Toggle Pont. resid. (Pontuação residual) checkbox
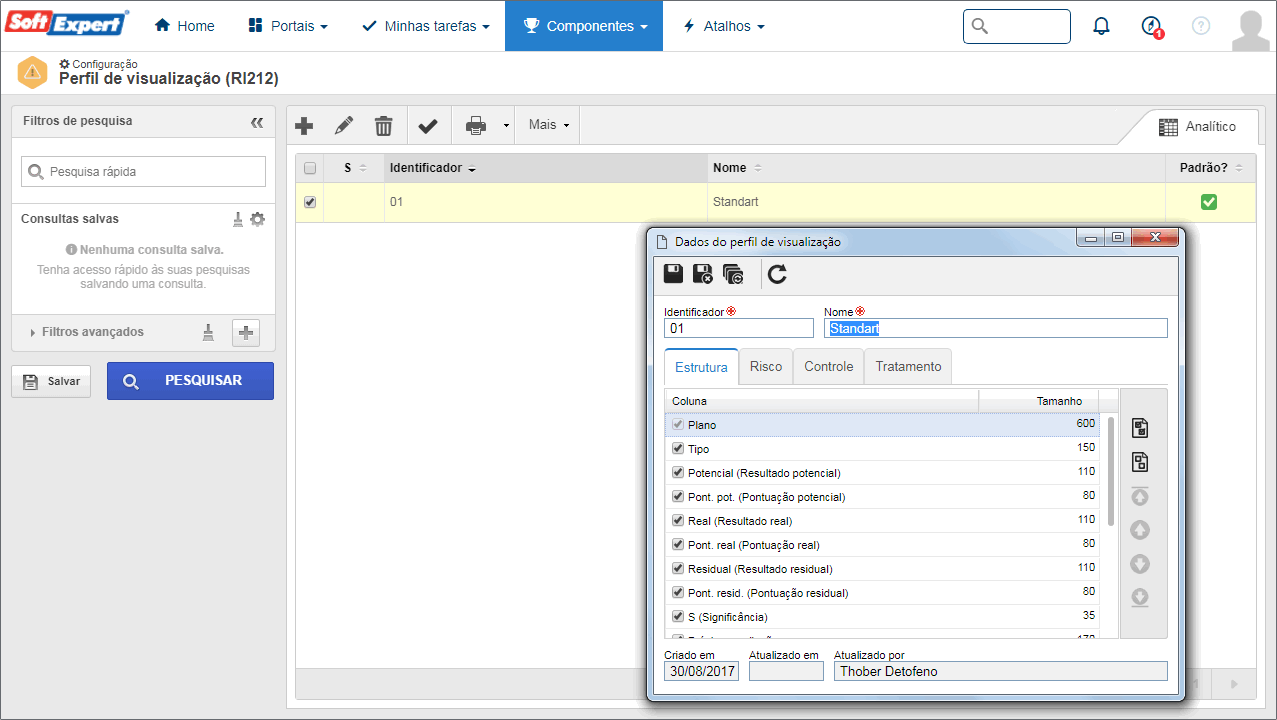This screenshot has height=720, width=1277. [x=678, y=593]
